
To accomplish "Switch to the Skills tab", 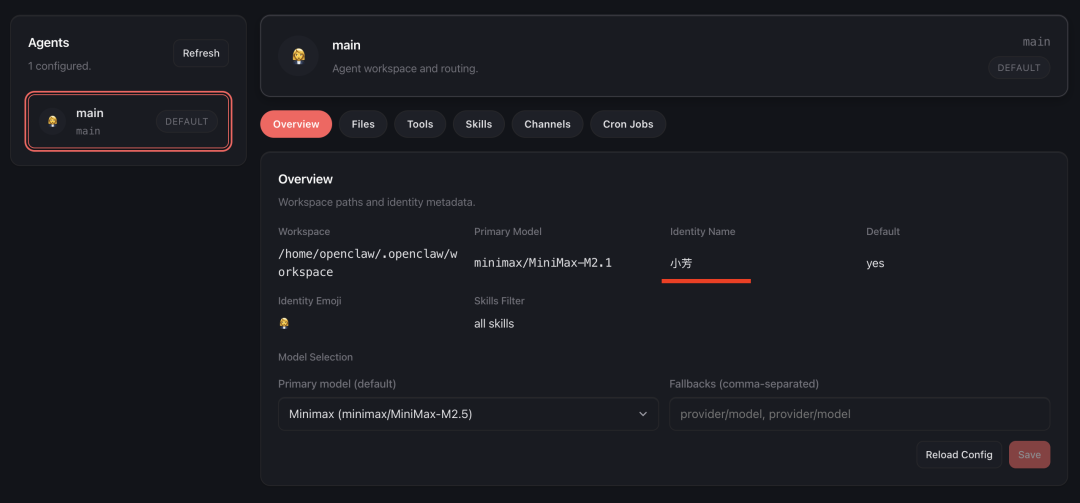I will pyautogui.click(x=479, y=124).
